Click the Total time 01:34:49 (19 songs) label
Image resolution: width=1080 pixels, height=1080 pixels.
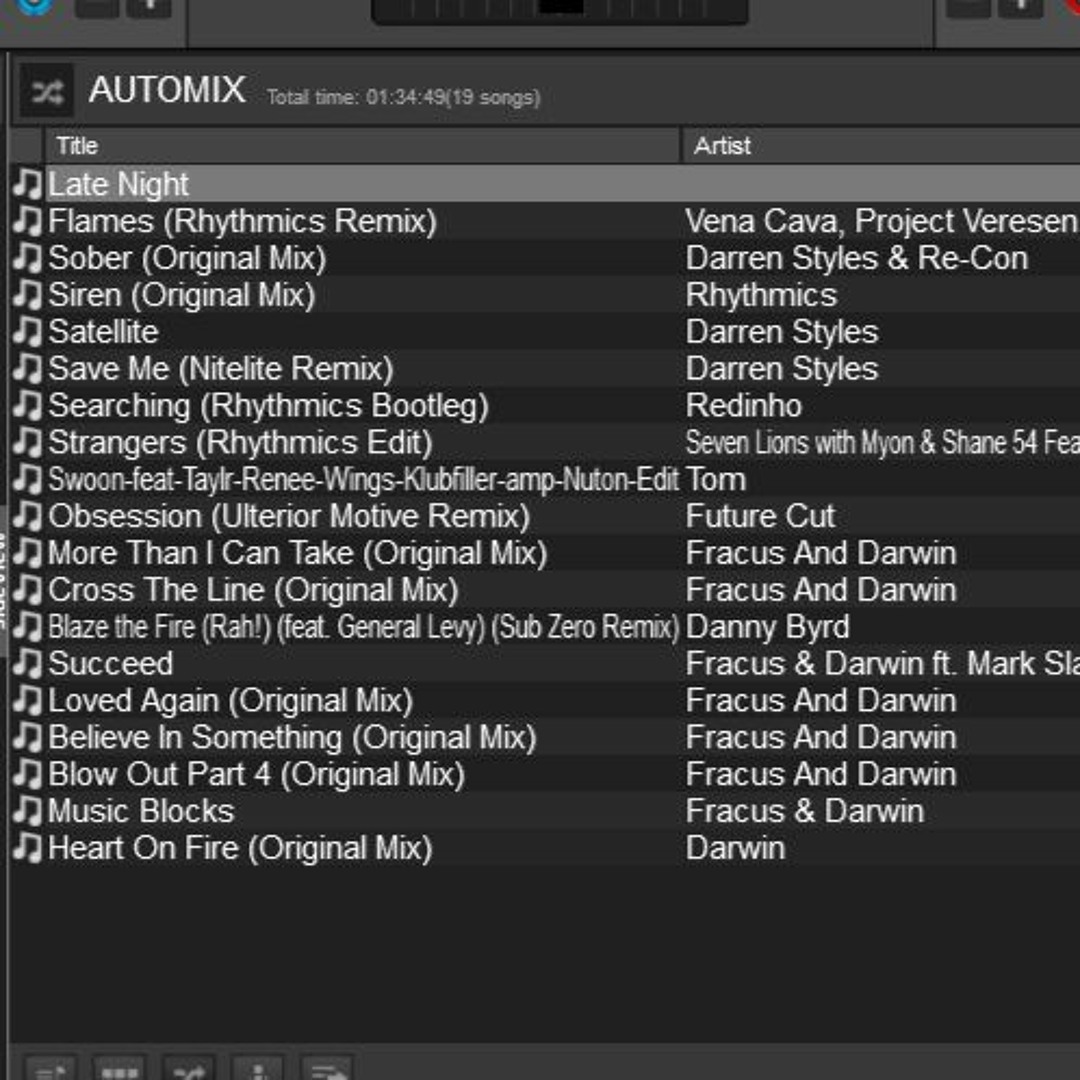click(x=404, y=97)
